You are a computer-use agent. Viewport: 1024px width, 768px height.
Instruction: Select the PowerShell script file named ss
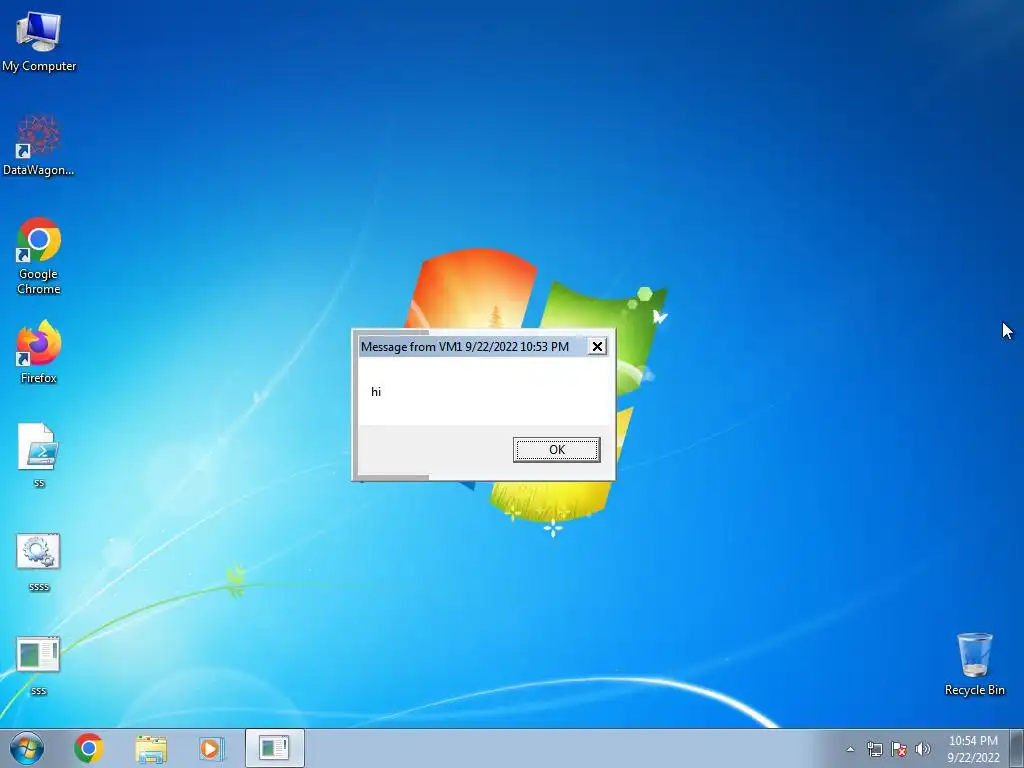(x=39, y=455)
